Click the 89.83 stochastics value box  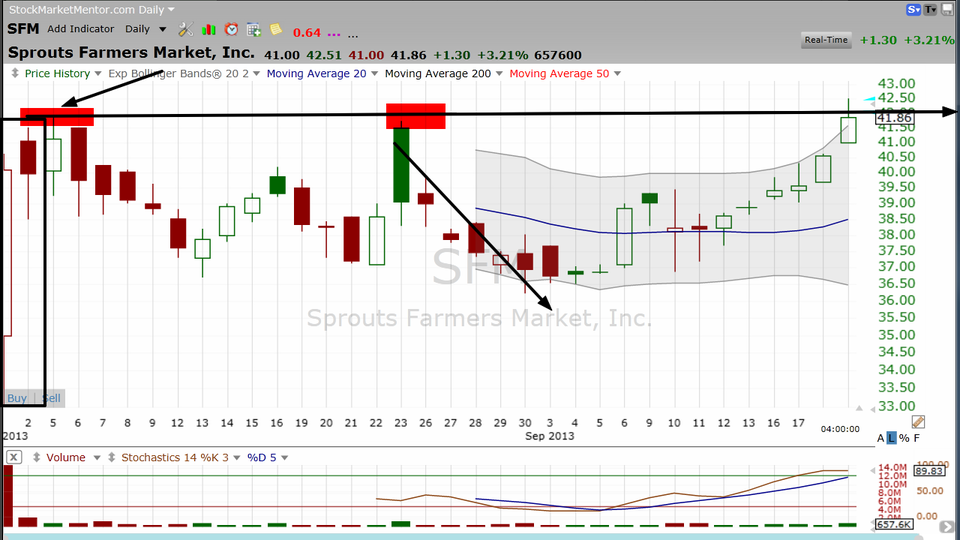coord(928,471)
